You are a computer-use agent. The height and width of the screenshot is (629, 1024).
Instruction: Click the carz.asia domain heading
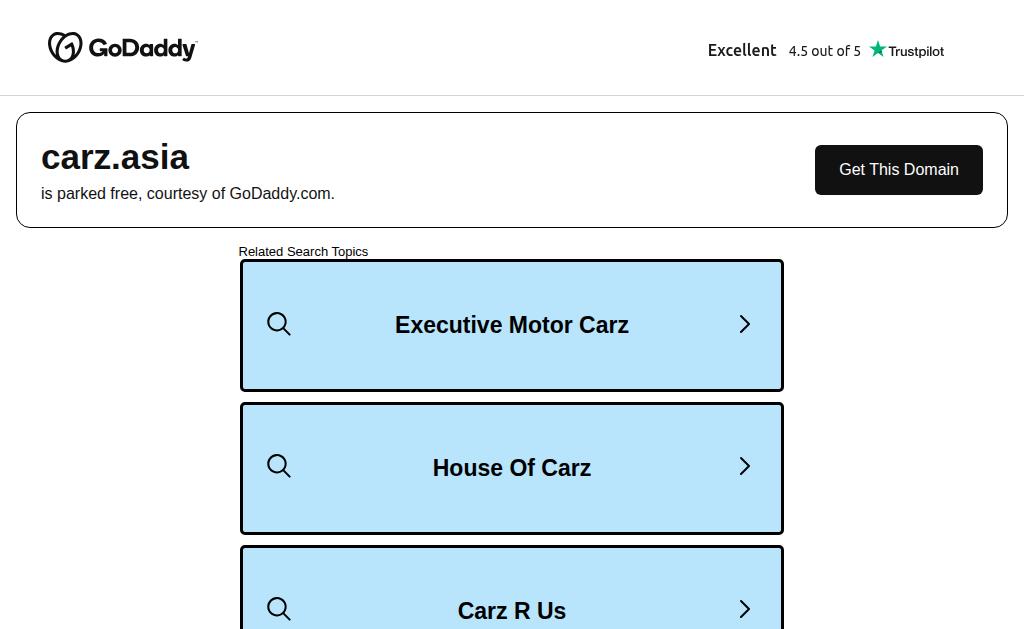tap(115, 157)
